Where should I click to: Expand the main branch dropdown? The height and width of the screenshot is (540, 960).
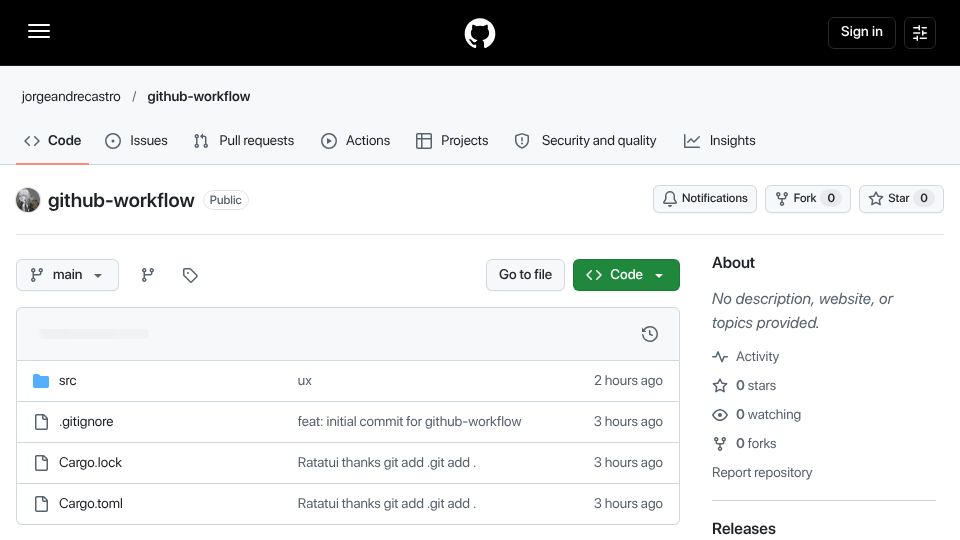pos(67,275)
